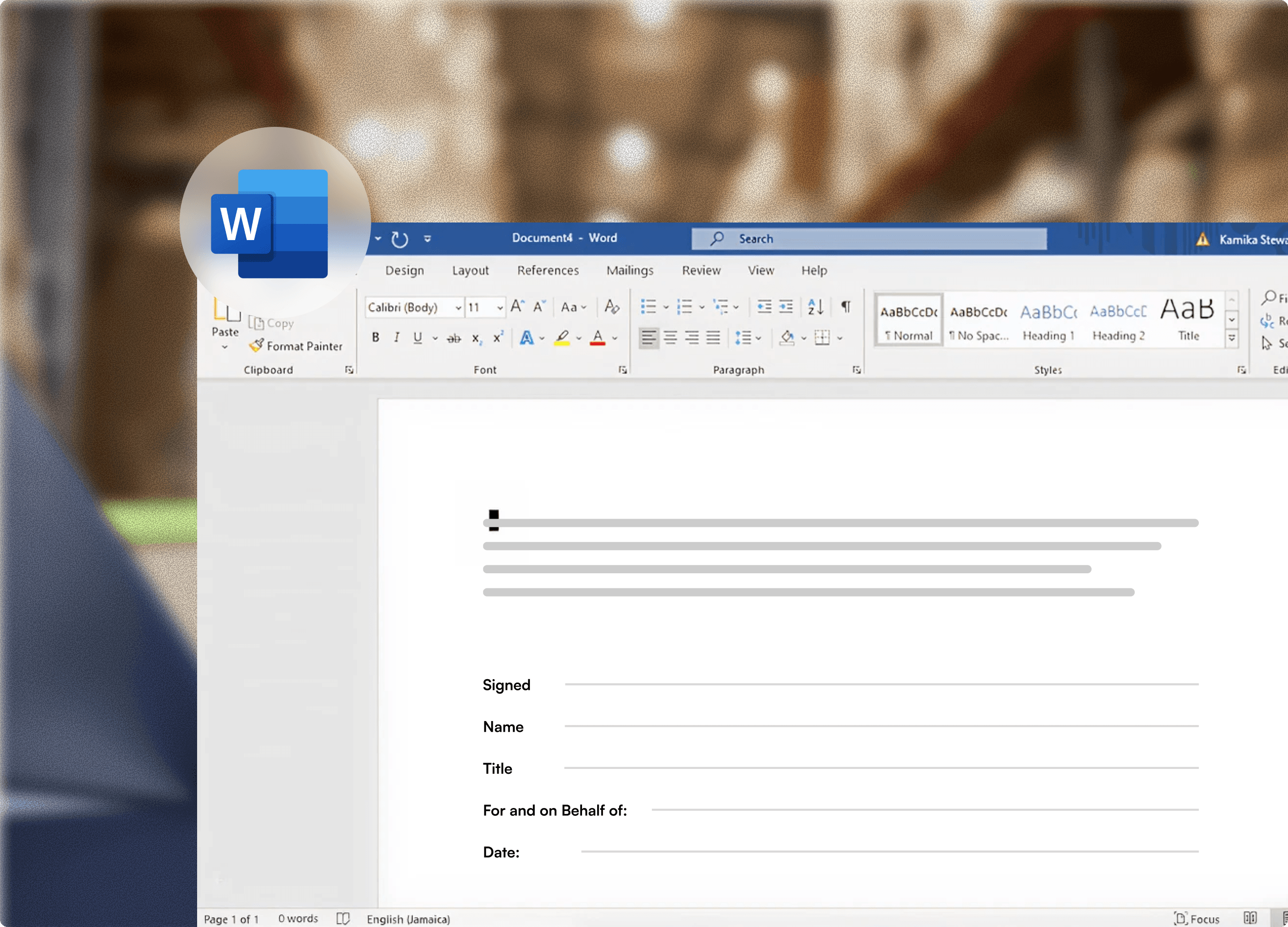Click the Repeat (redo) arrow in title bar
The width and height of the screenshot is (1288, 927).
tap(400, 239)
